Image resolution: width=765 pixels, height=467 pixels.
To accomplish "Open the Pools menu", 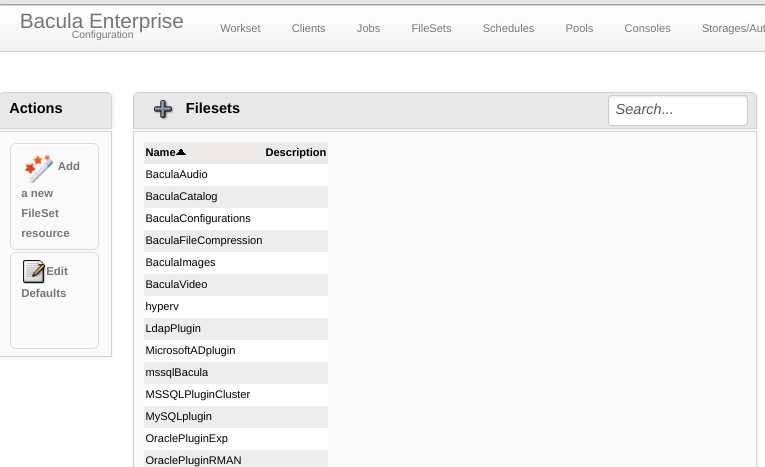I will coord(579,28).
